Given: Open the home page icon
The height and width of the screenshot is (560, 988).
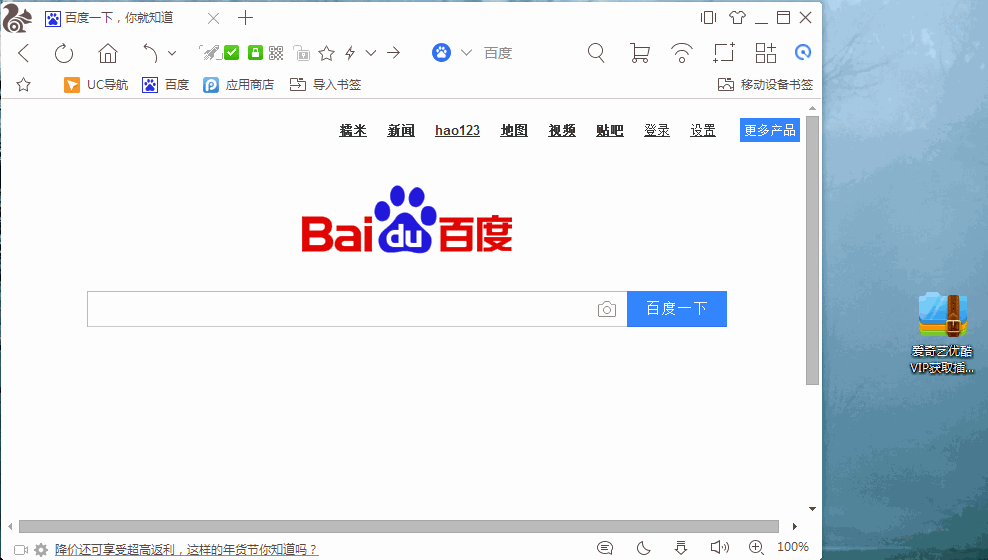Looking at the screenshot, I should click(108, 53).
